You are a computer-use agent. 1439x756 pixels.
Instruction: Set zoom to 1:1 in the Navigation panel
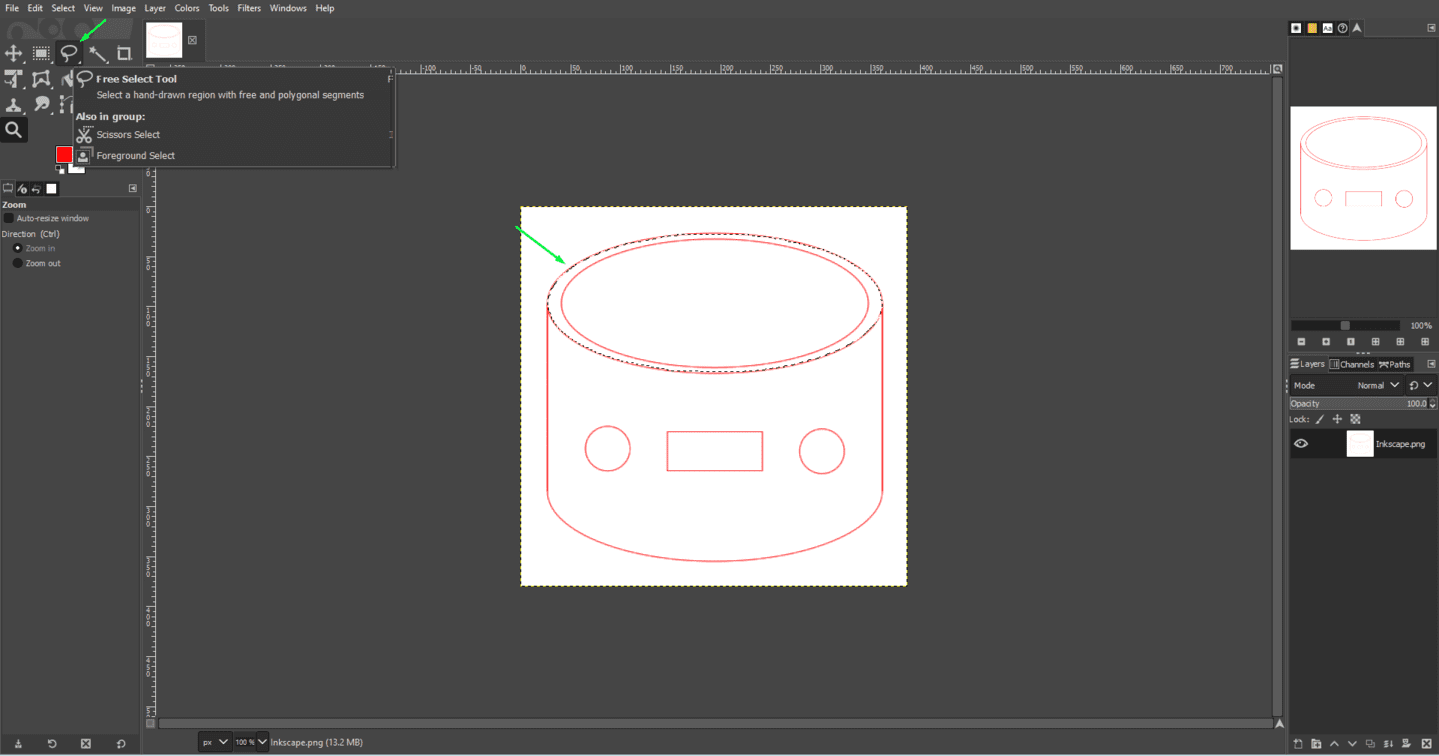1351,342
